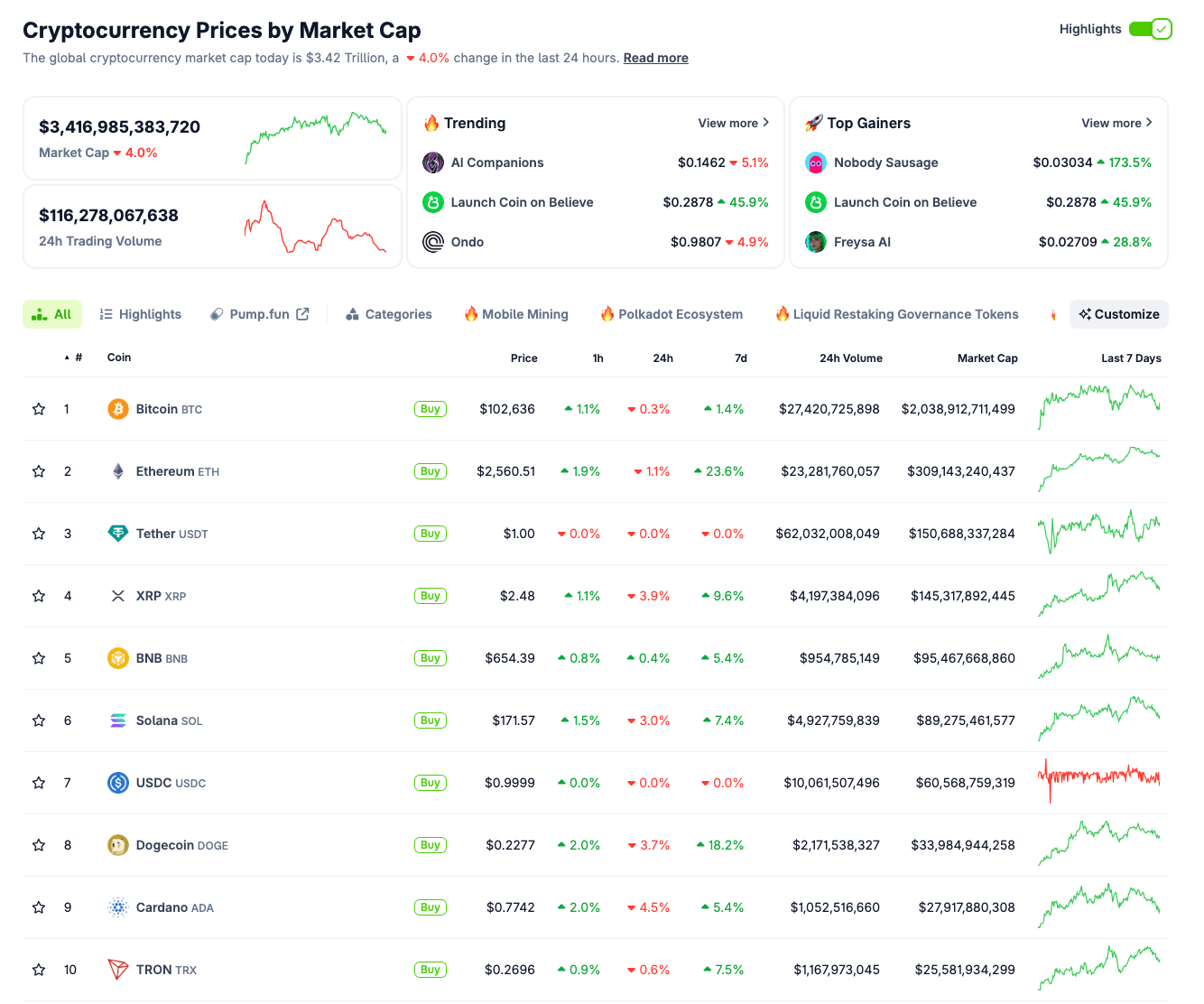The image size is (1204, 1004).
Task: Sort table by 7d change column
Action: [741, 358]
